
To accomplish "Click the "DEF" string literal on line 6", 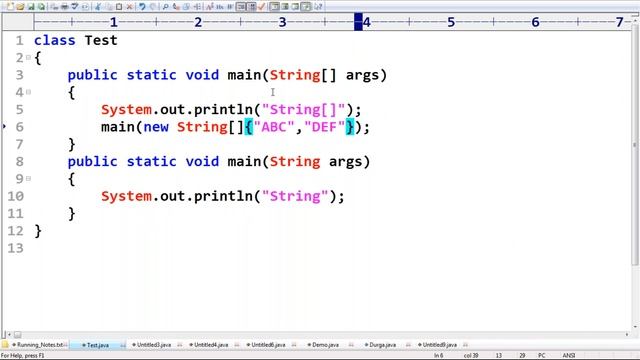I will (x=324, y=127).
